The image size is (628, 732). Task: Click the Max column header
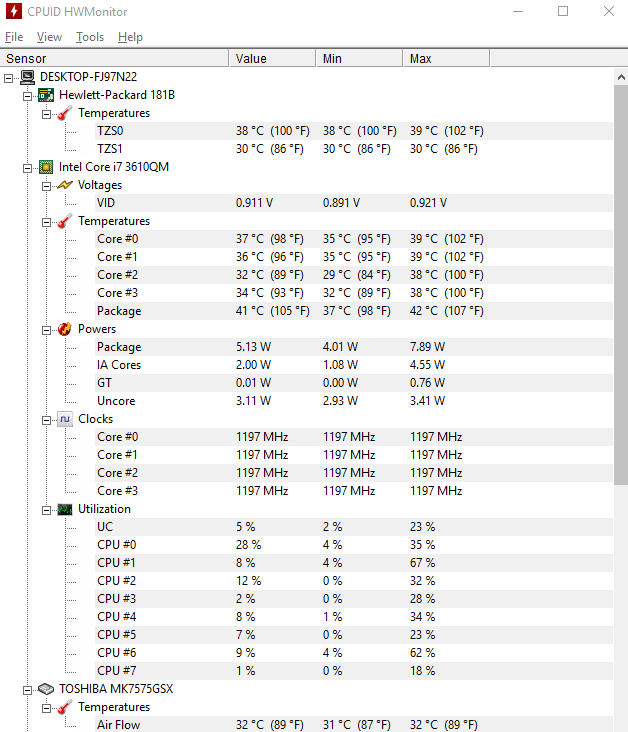446,58
